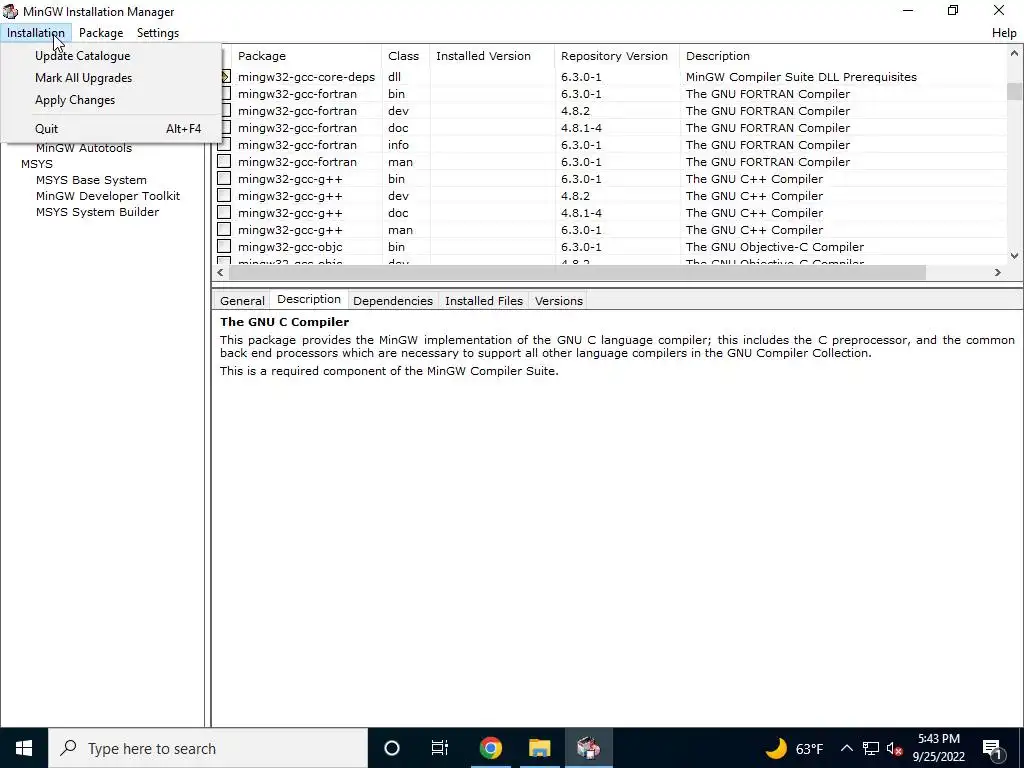Click the 'The GNU Objective-C Compiler' cell

point(775,247)
